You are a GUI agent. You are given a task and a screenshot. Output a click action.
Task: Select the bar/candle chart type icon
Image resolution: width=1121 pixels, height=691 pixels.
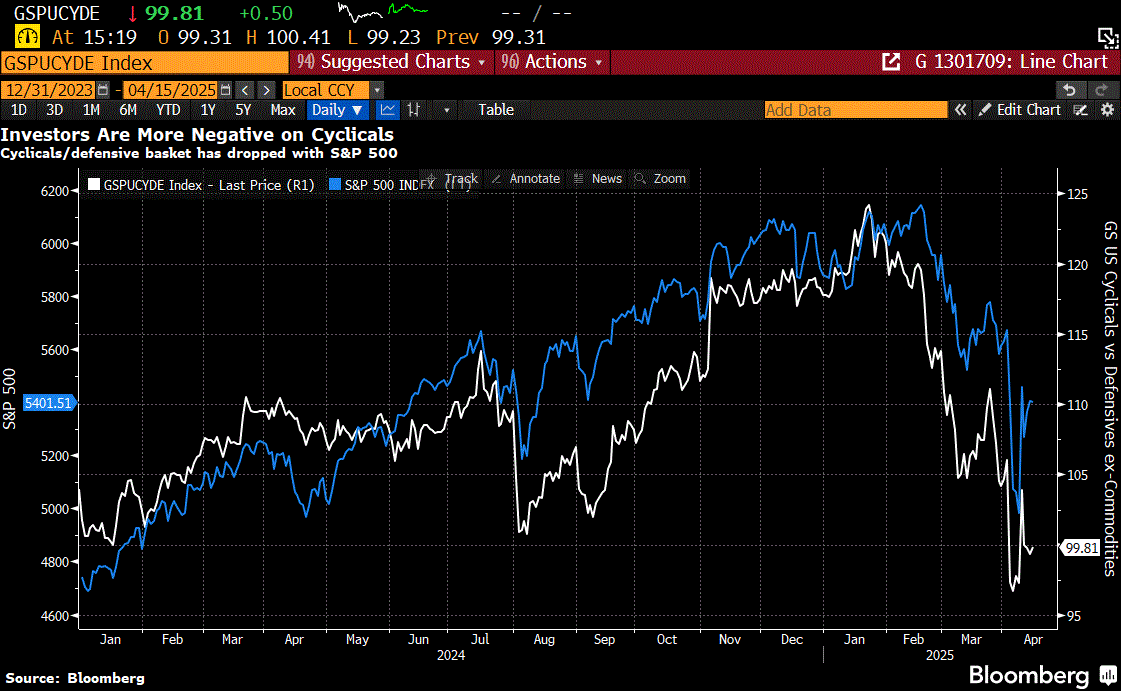pyautogui.click(x=413, y=110)
